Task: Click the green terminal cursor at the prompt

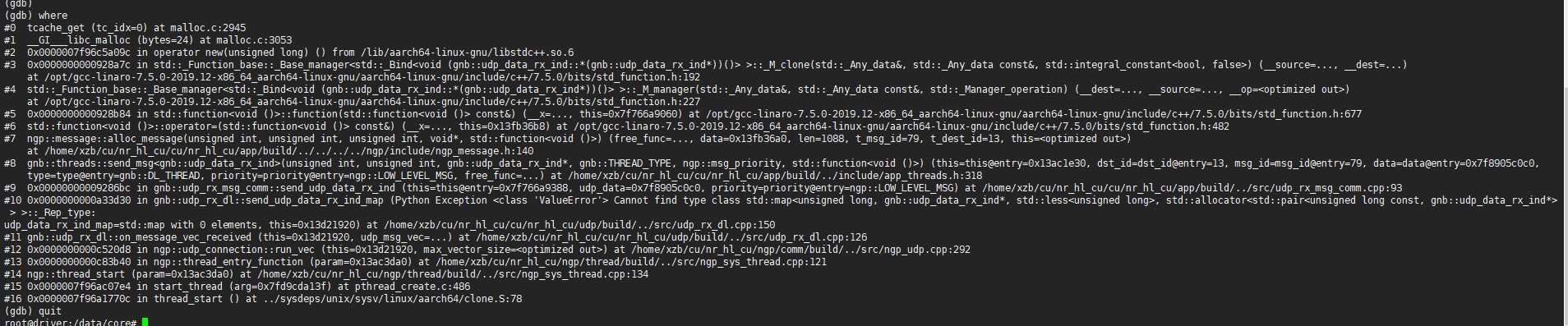Action: click(x=145, y=323)
